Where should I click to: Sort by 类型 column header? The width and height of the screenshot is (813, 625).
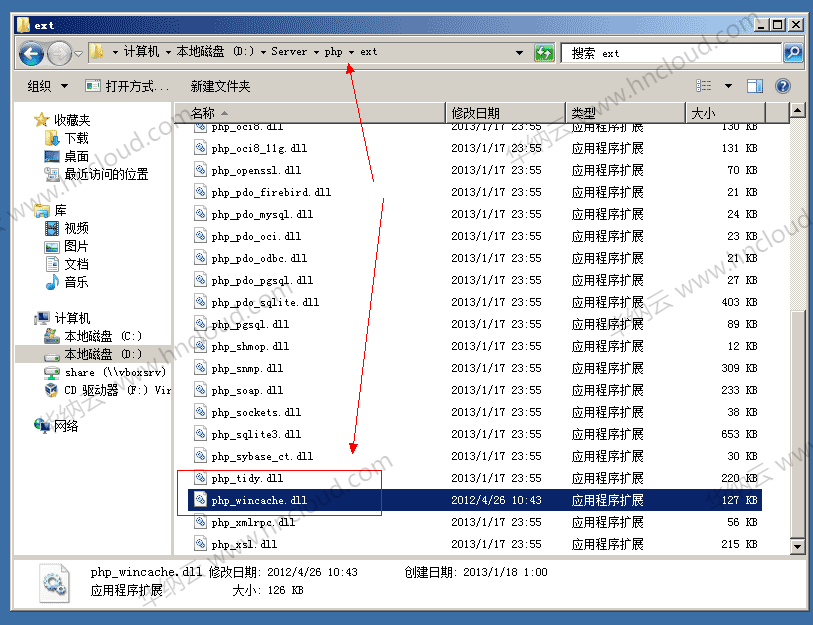[625, 113]
